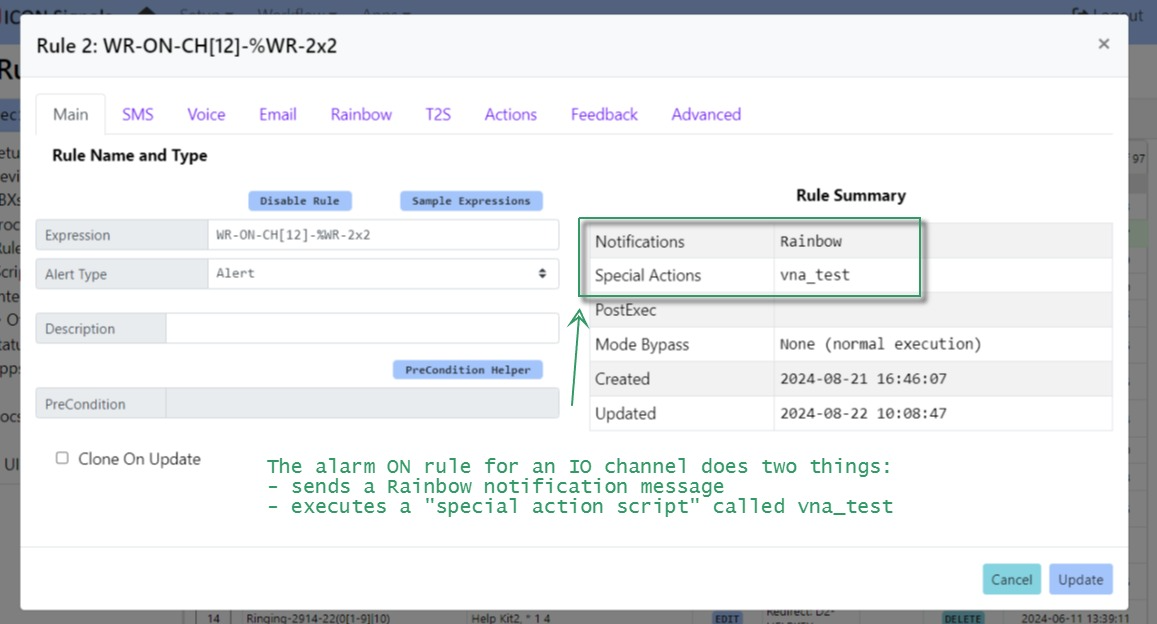The width and height of the screenshot is (1157, 624).
Task: Switch to the Actions tab
Action: pos(510,115)
